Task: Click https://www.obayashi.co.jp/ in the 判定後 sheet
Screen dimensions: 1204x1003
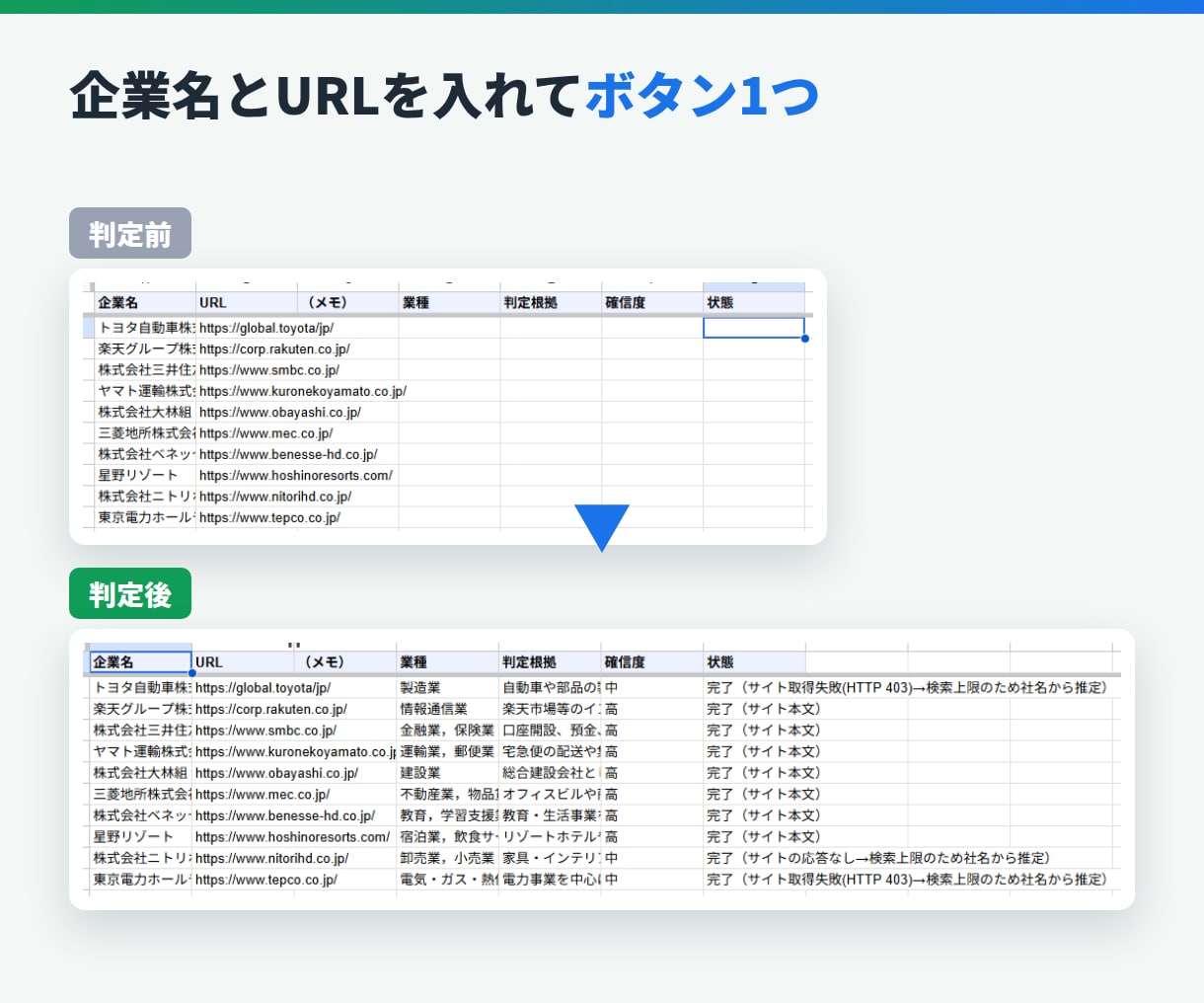Action: click(276, 773)
